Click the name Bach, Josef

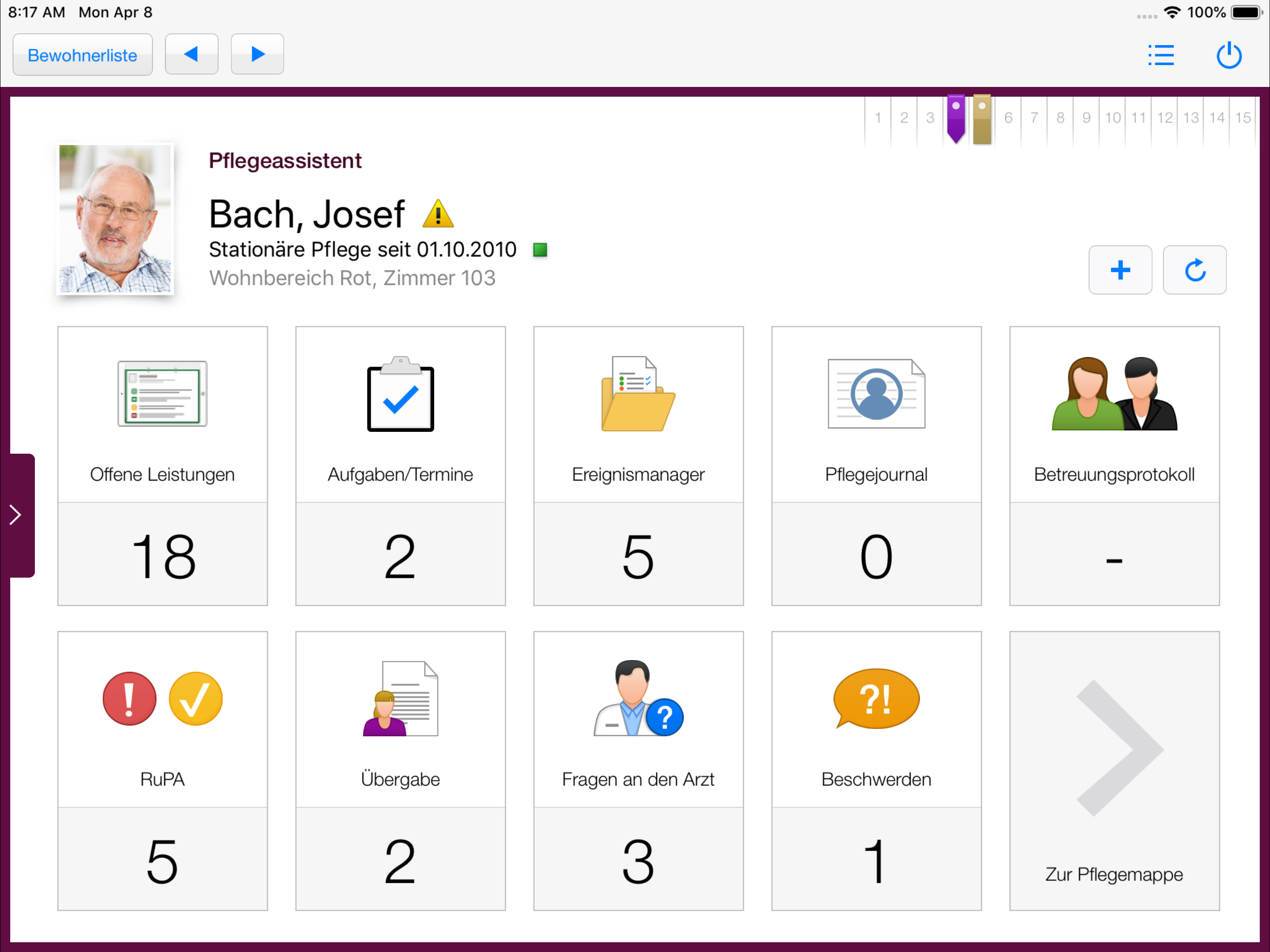click(x=307, y=214)
